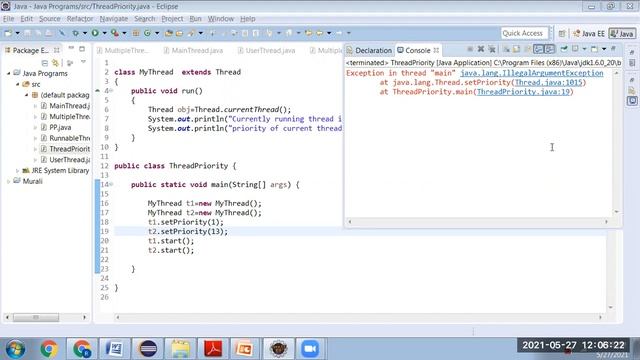Go back to the previous edit location
This screenshot has width=640, height=360.
[x=309, y=33]
